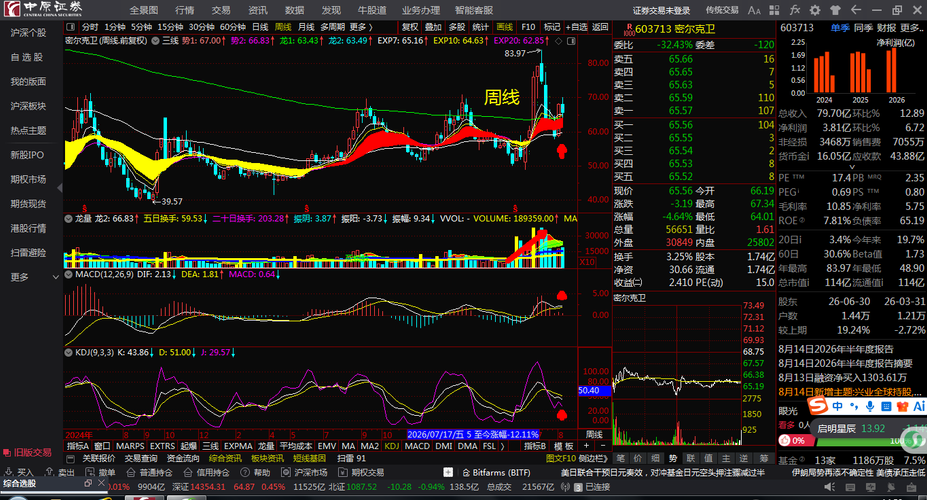Select 沪深个股 in left sidebar

click(28, 33)
